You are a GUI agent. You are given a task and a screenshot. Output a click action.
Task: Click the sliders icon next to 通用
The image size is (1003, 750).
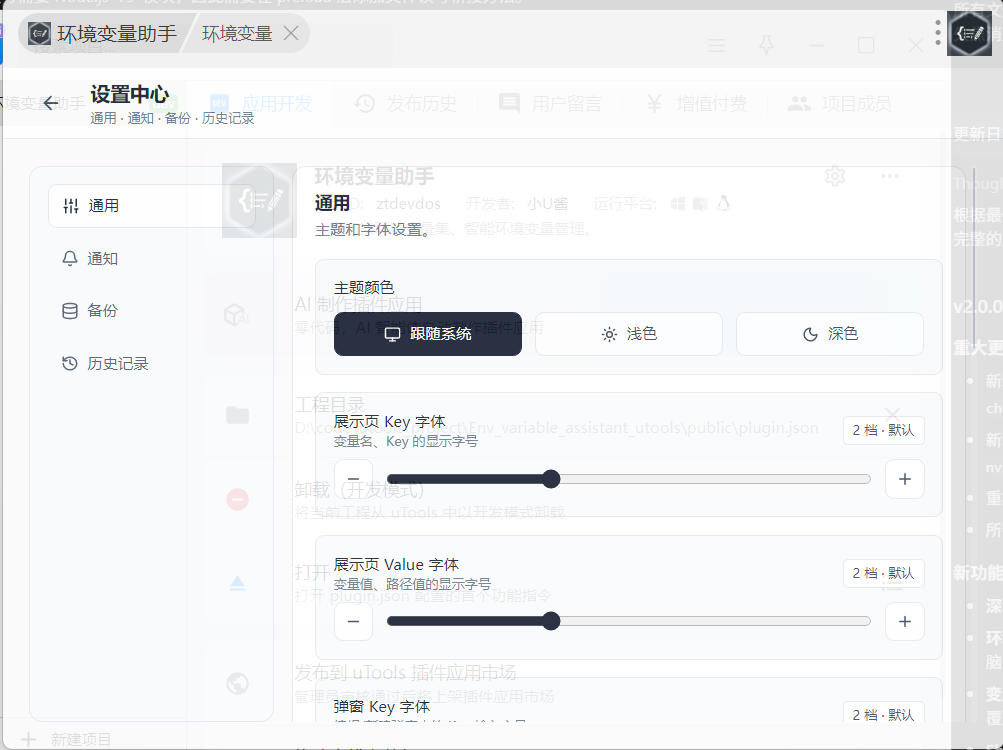point(71,205)
